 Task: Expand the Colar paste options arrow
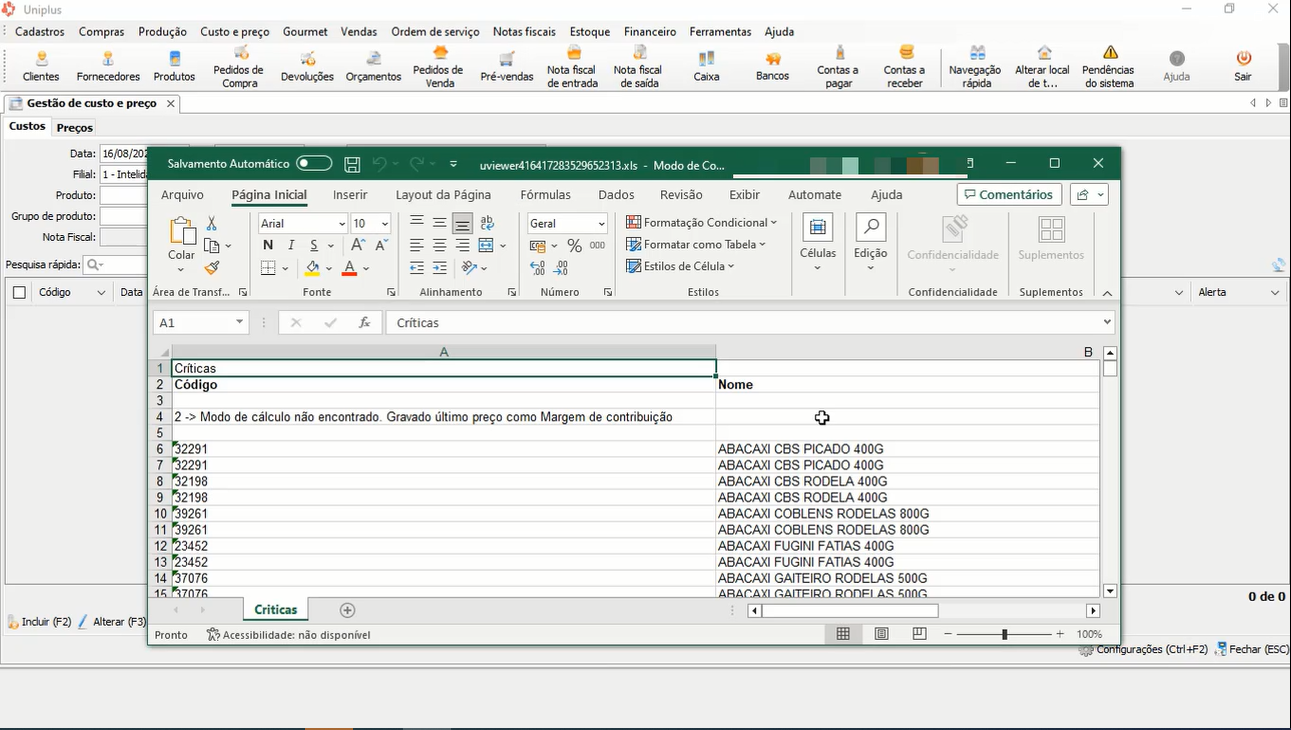[x=181, y=270]
